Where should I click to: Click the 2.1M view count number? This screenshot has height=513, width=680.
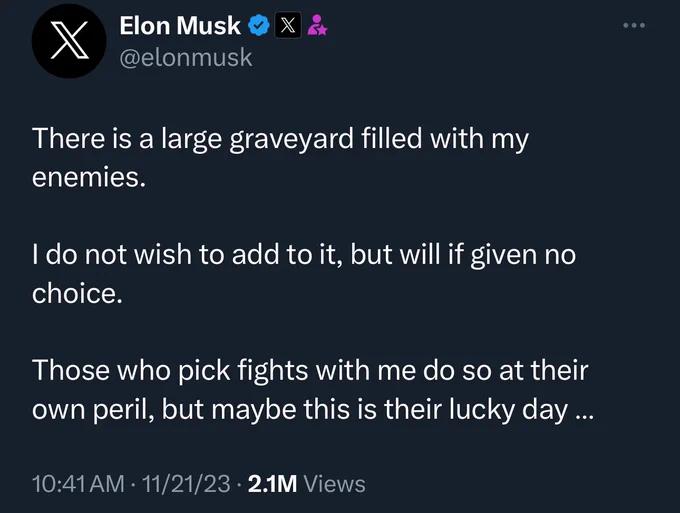pos(272,484)
